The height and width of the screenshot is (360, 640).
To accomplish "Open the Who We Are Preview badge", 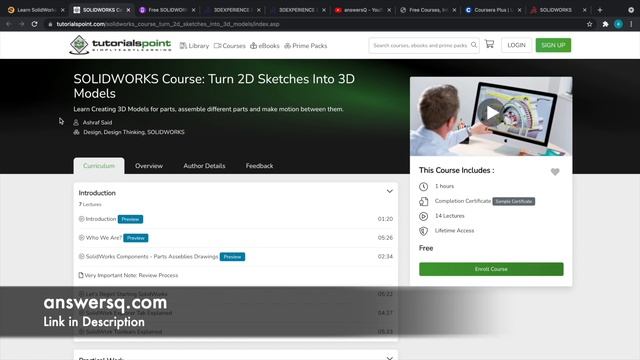I will point(136,238).
